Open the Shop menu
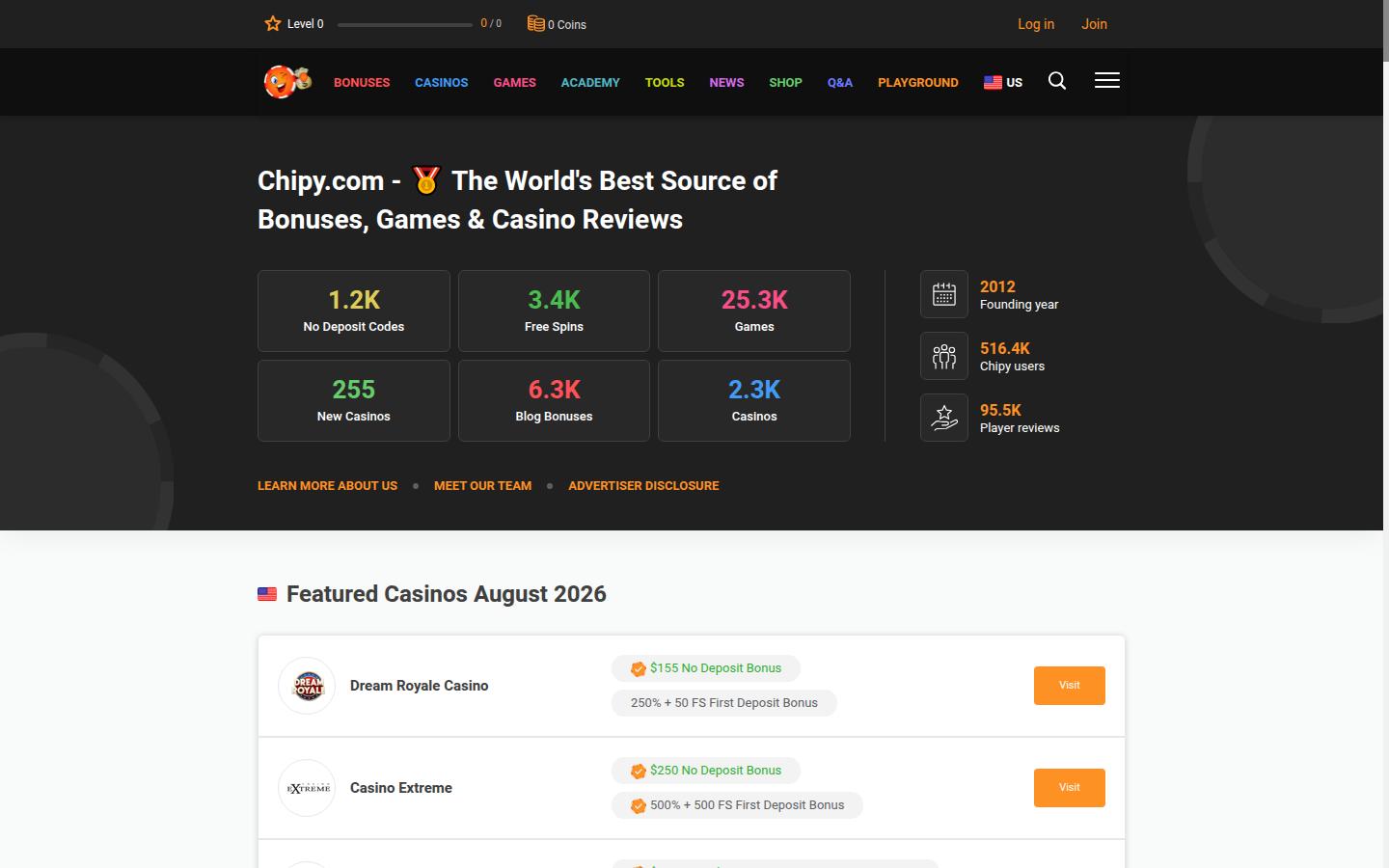The width and height of the screenshot is (1389, 868). pos(785,82)
